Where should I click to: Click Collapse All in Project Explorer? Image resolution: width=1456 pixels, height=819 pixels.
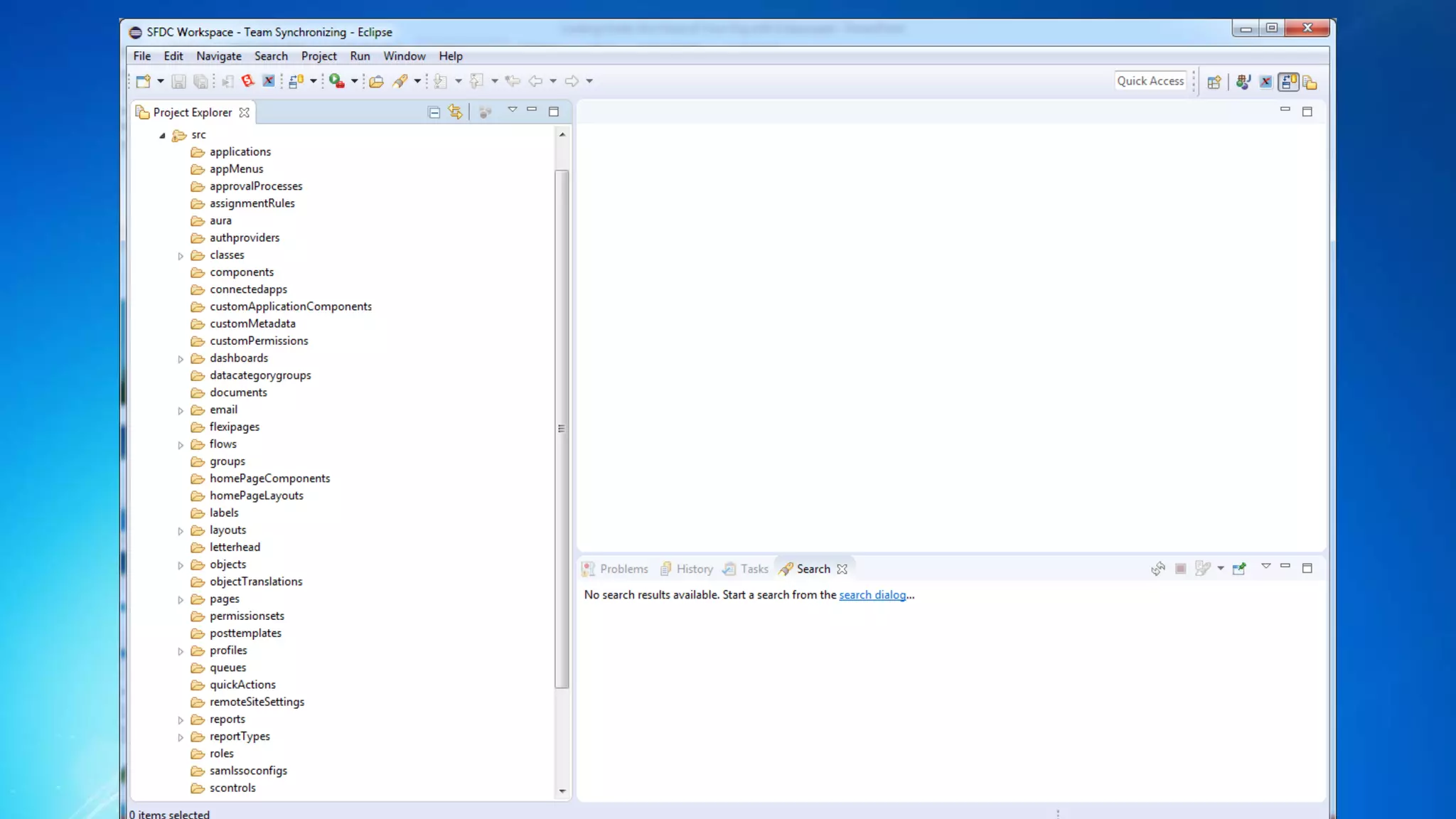(434, 112)
